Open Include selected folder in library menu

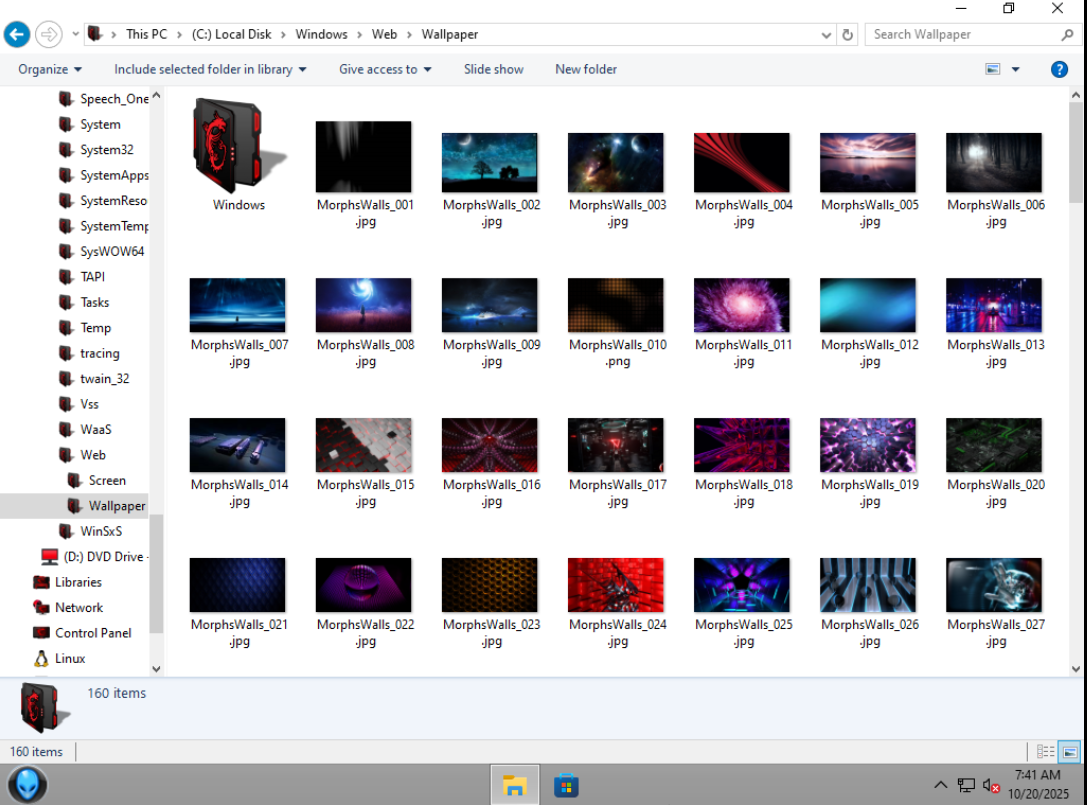(x=210, y=69)
